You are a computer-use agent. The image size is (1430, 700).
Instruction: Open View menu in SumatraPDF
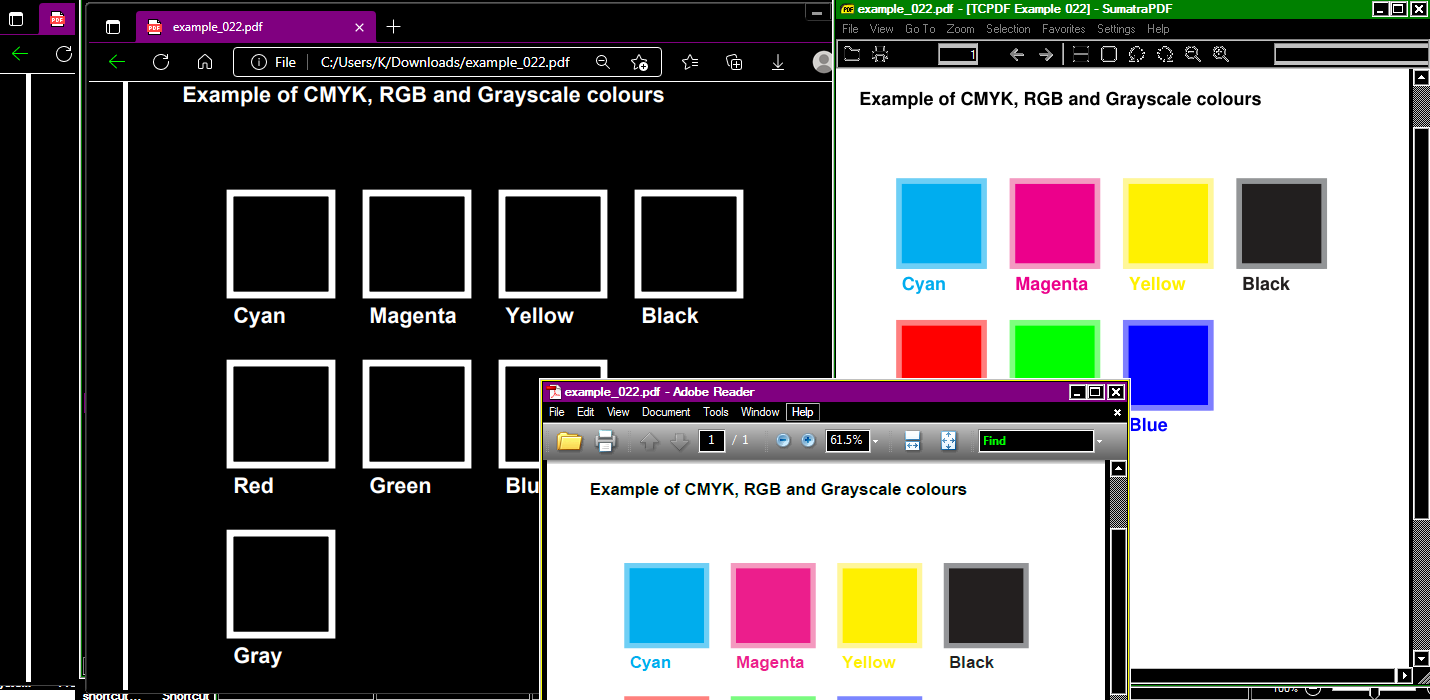pyautogui.click(x=882, y=29)
